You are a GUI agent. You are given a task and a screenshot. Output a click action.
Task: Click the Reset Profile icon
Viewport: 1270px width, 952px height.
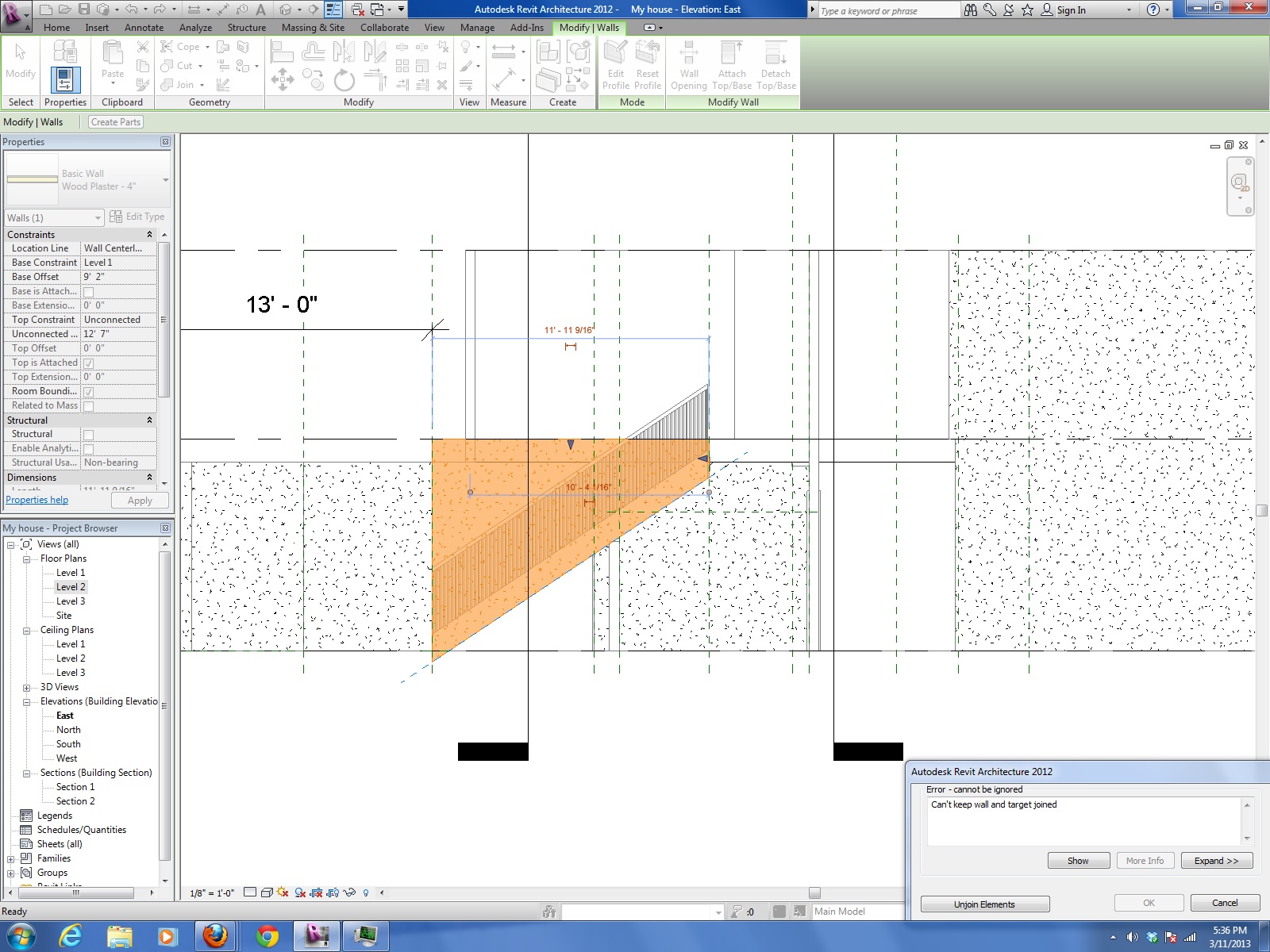648,53
